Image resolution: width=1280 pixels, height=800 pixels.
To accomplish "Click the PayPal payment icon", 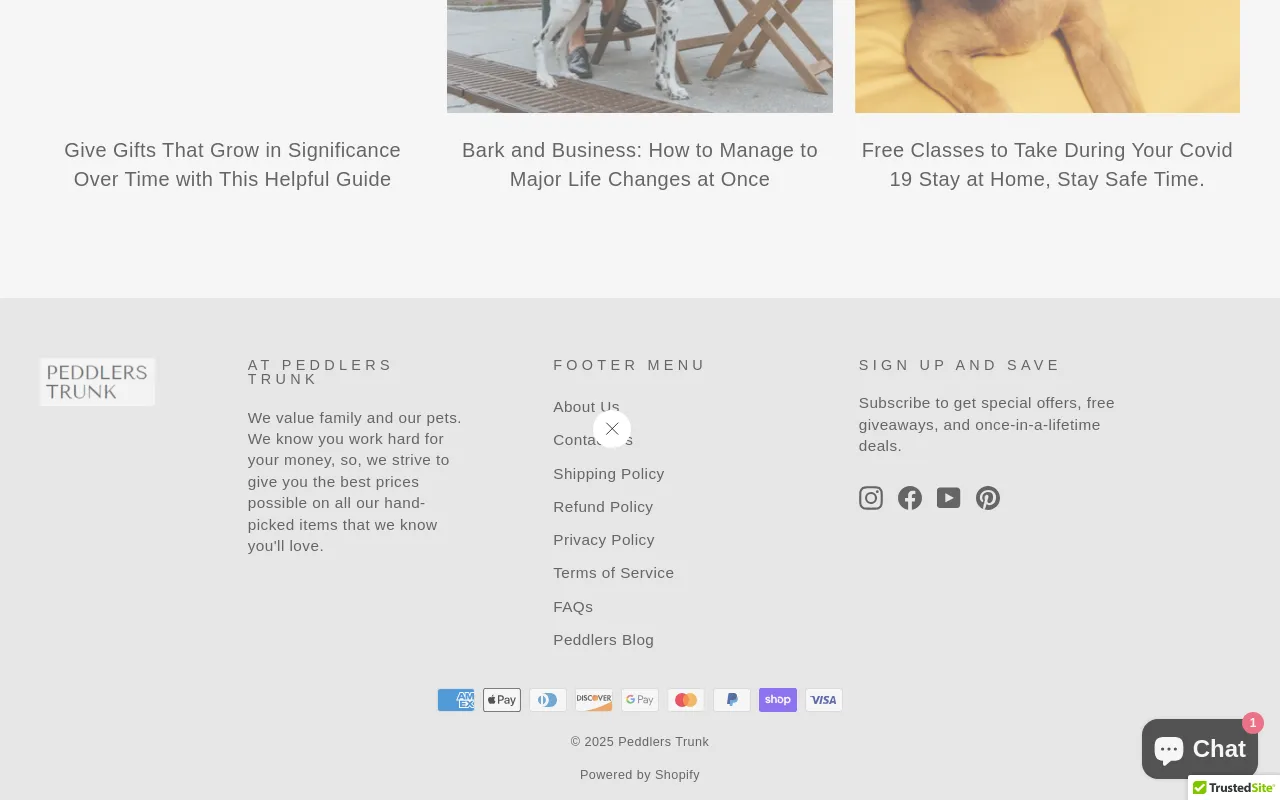I will click(732, 700).
